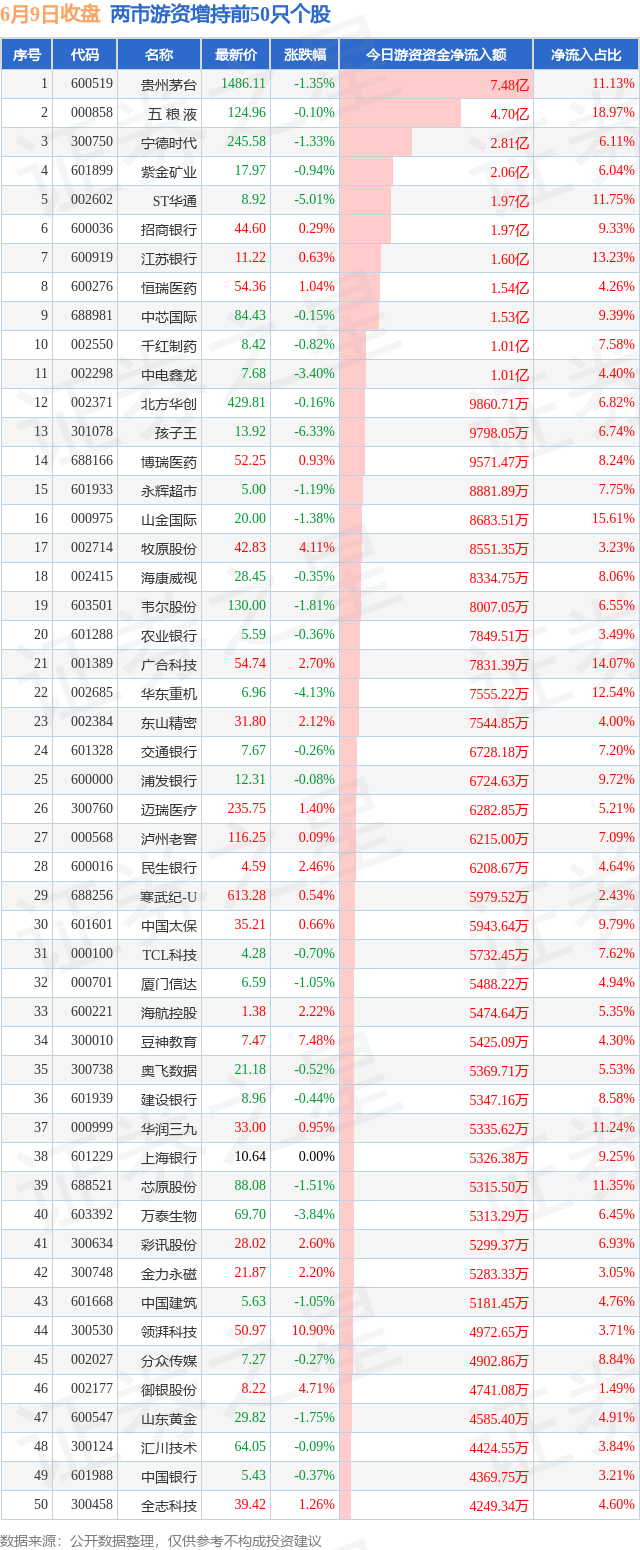
Task: Click stock name 千红制药
Action: (169, 346)
